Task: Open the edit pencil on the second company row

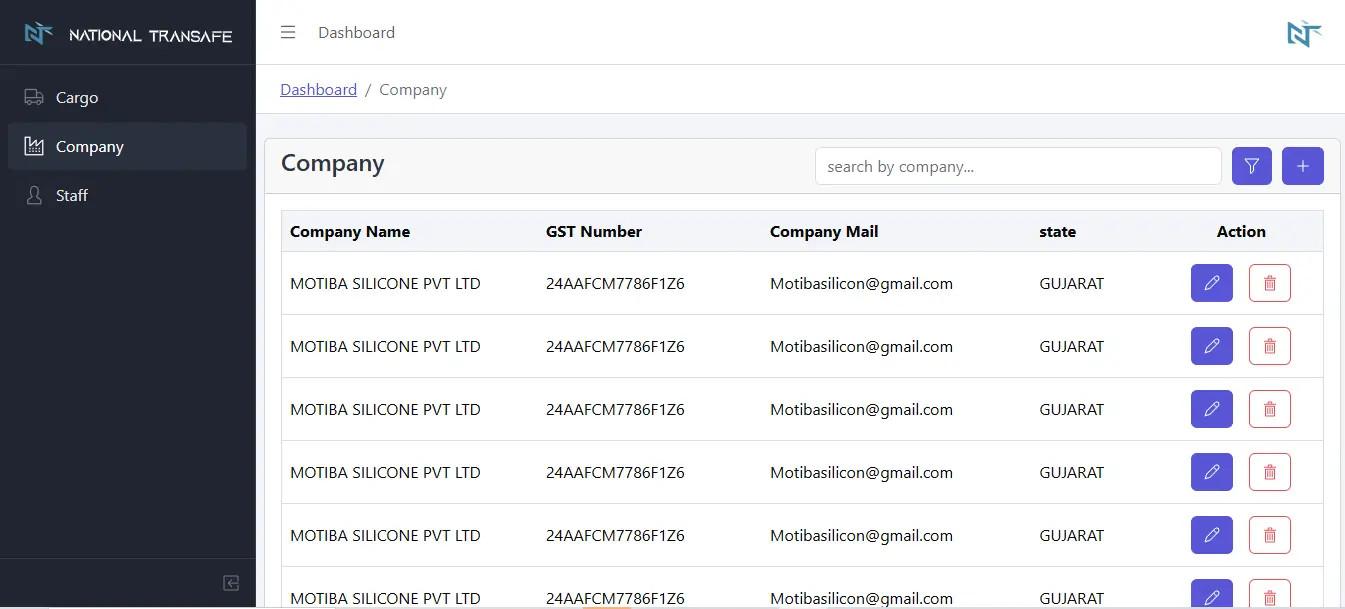Action: 1211,346
